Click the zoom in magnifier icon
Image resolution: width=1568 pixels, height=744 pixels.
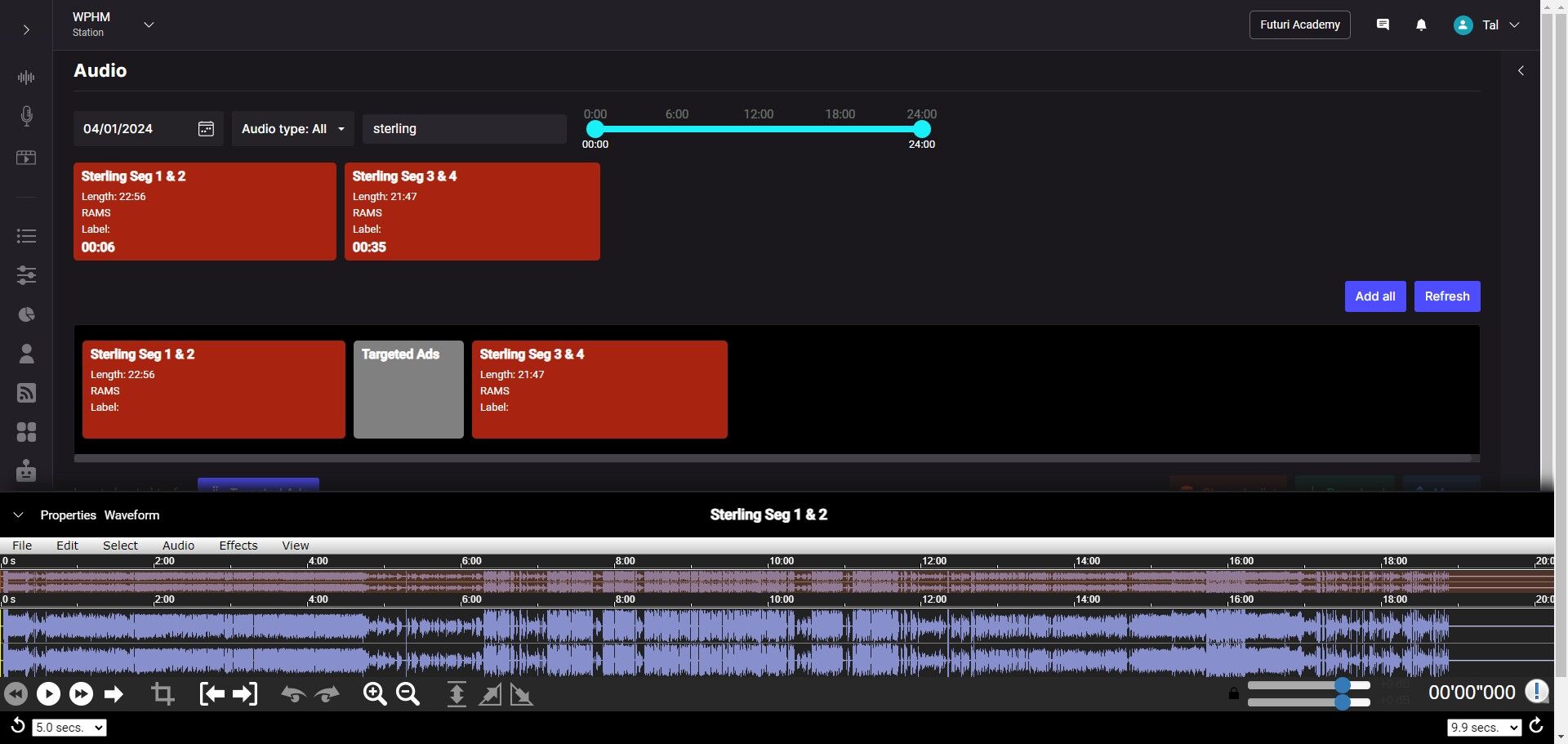pyautogui.click(x=375, y=694)
